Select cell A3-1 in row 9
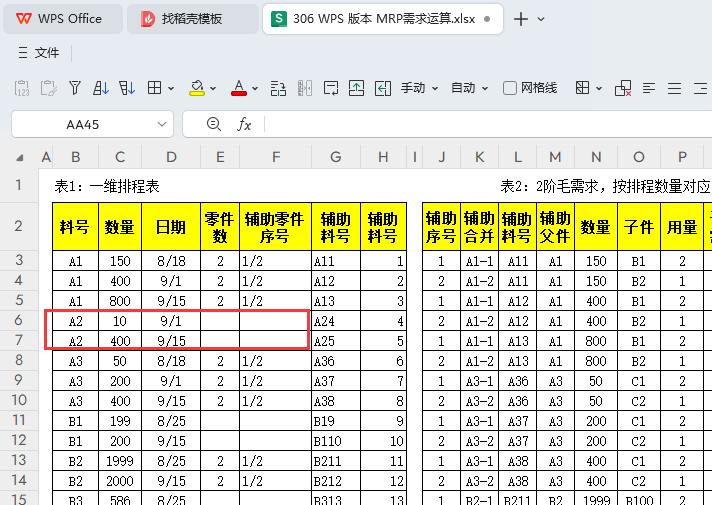This screenshot has width=712, height=505. click(x=479, y=381)
